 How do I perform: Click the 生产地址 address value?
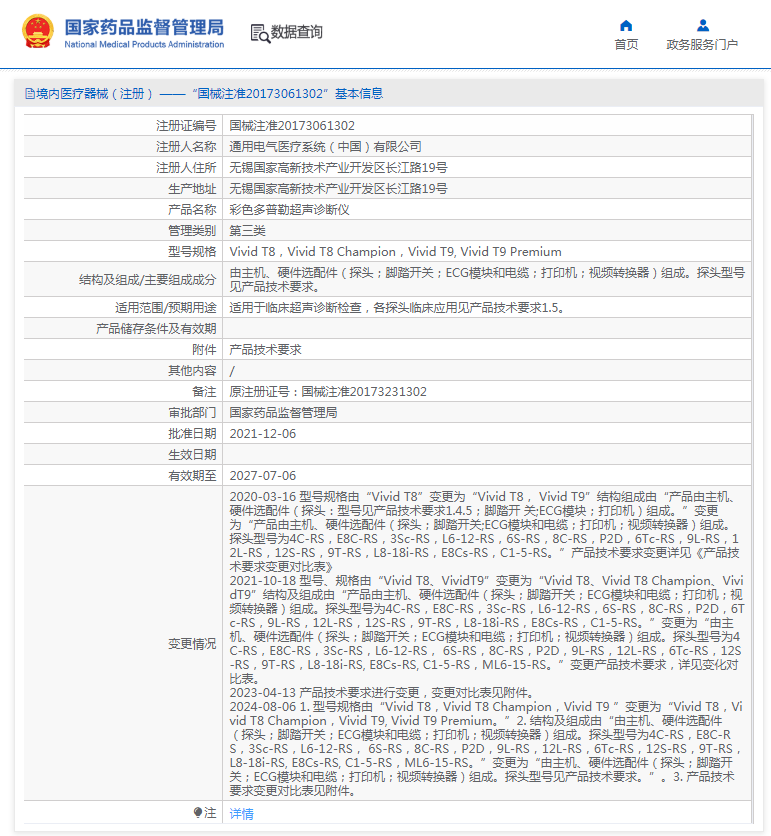click(339, 189)
